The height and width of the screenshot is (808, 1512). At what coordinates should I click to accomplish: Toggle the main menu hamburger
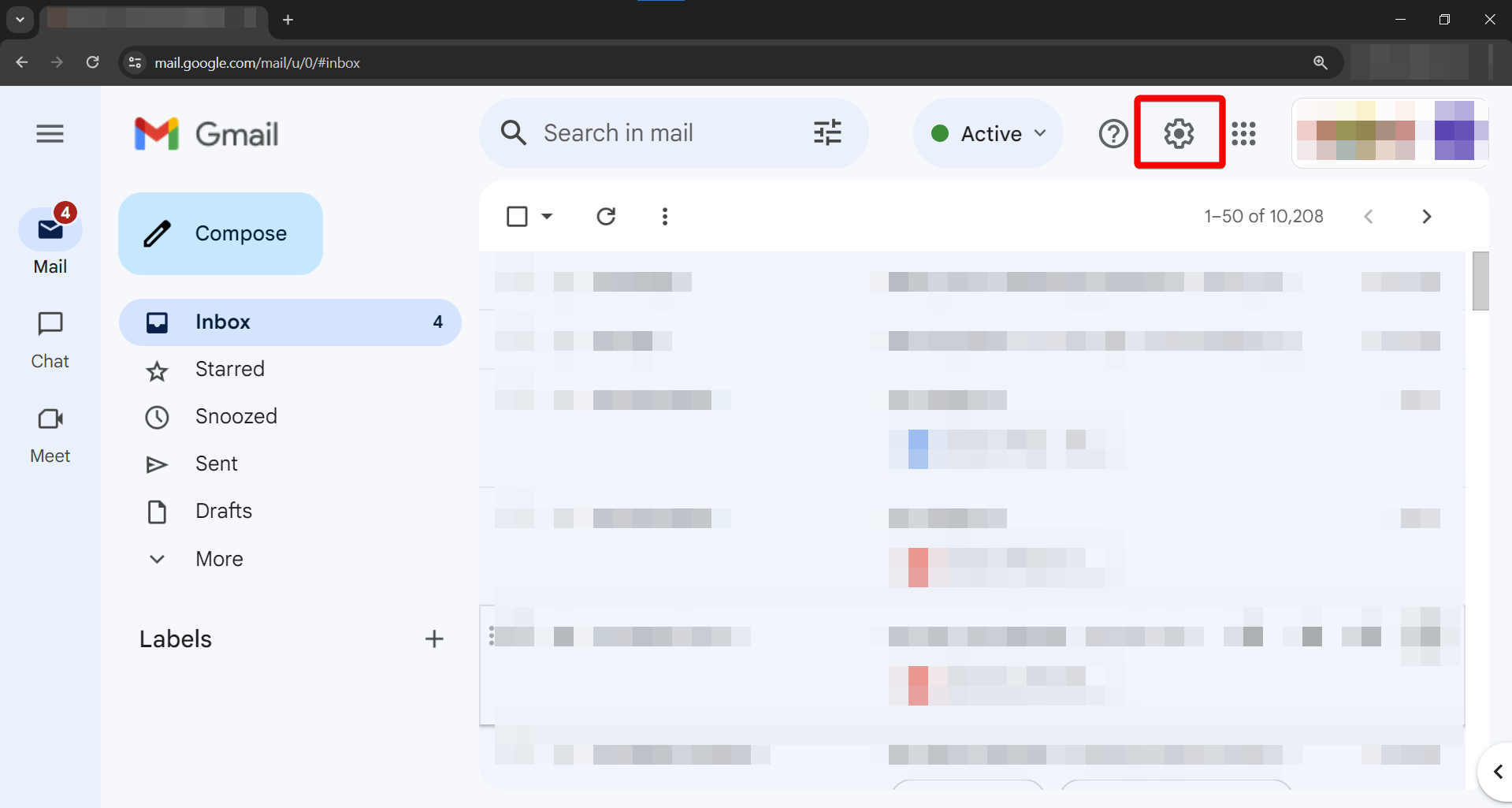50,133
